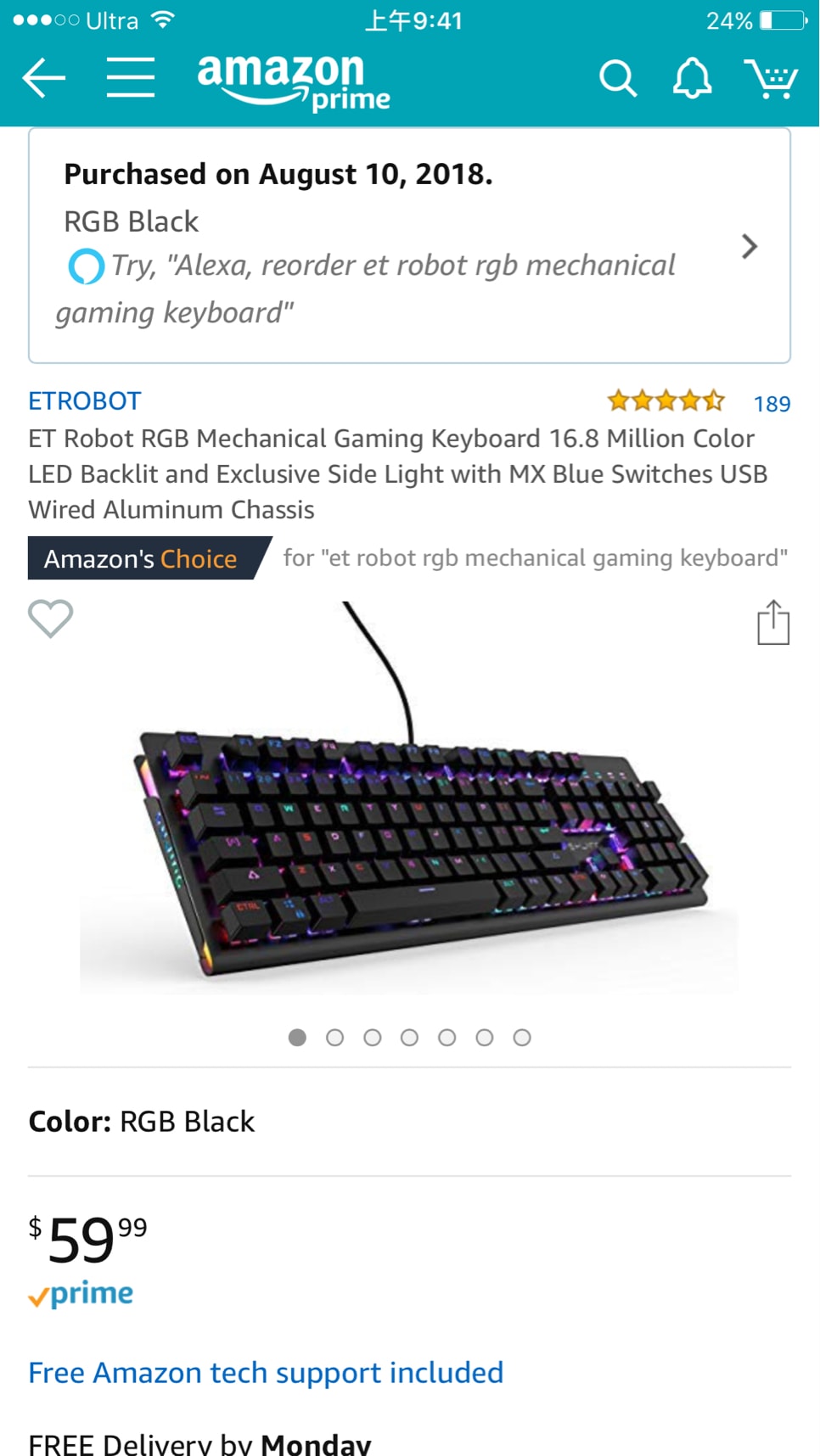Open the hamburger menu

tap(131, 78)
